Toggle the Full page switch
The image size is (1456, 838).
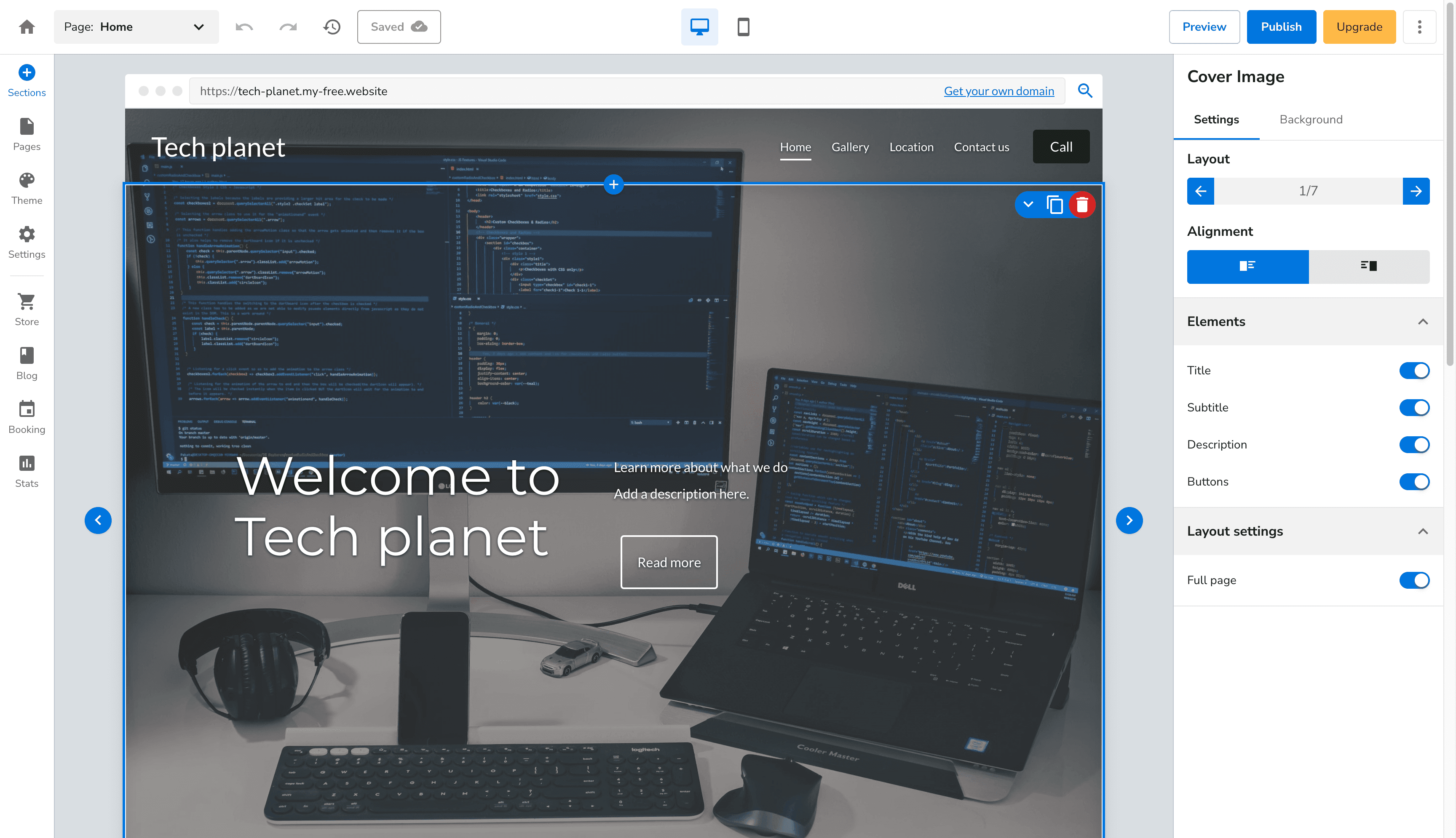tap(1414, 580)
